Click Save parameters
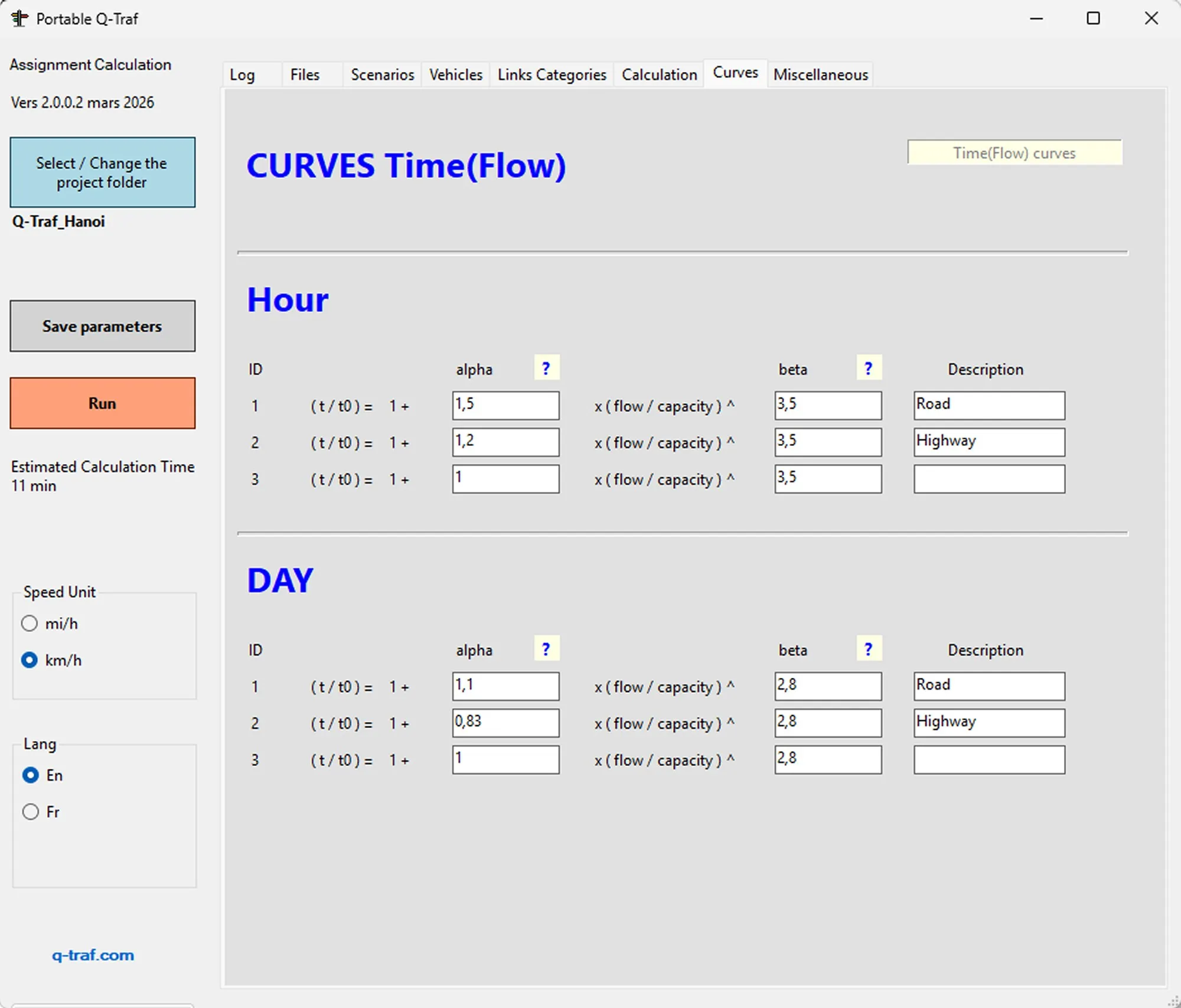Image resolution: width=1181 pixels, height=1008 pixels. (x=102, y=326)
